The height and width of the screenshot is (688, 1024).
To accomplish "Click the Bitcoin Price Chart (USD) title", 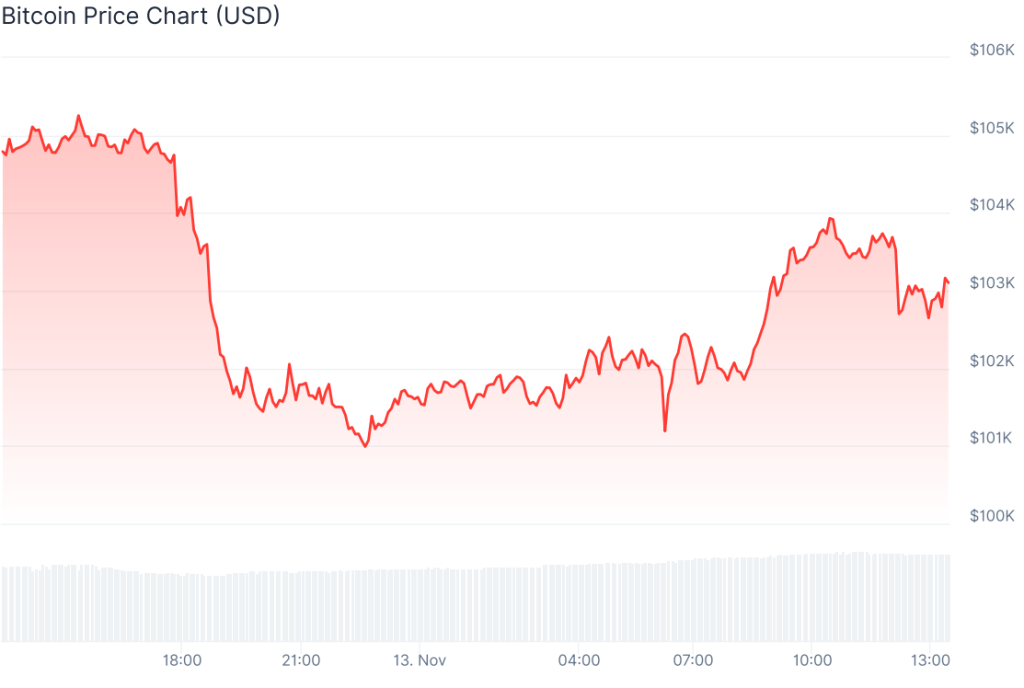I will pos(141,17).
